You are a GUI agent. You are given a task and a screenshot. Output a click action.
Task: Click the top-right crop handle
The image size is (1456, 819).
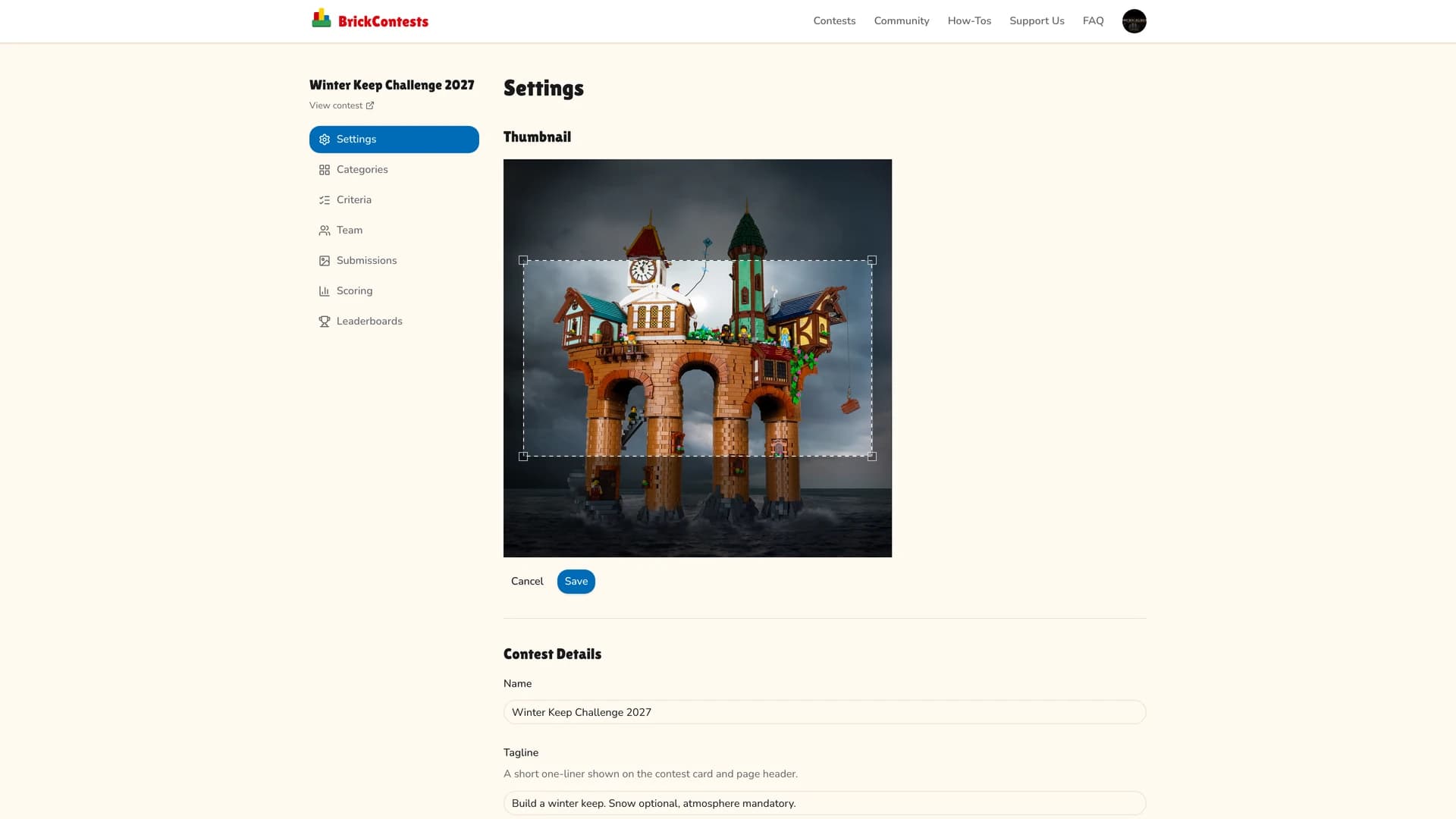click(x=872, y=260)
